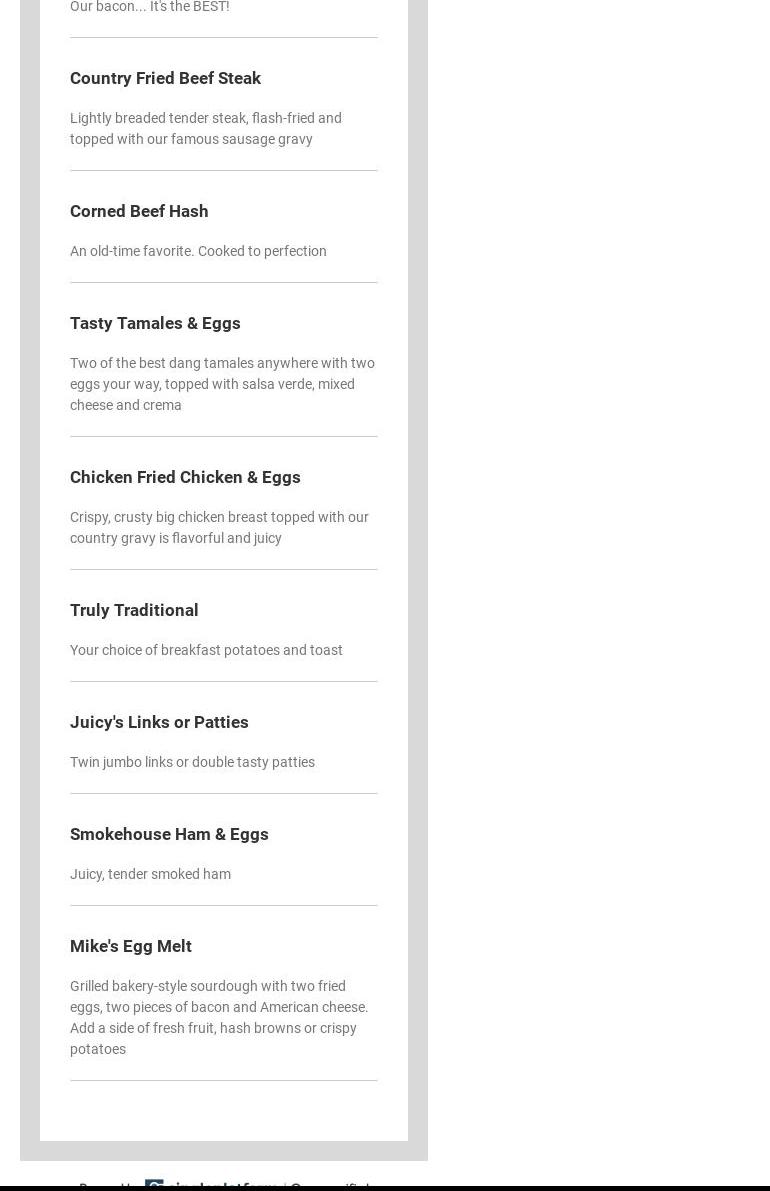The image size is (770, 1191).
Task: Click the 'Crispy, crusty big chicken breast' text
Action: click(x=219, y=527)
